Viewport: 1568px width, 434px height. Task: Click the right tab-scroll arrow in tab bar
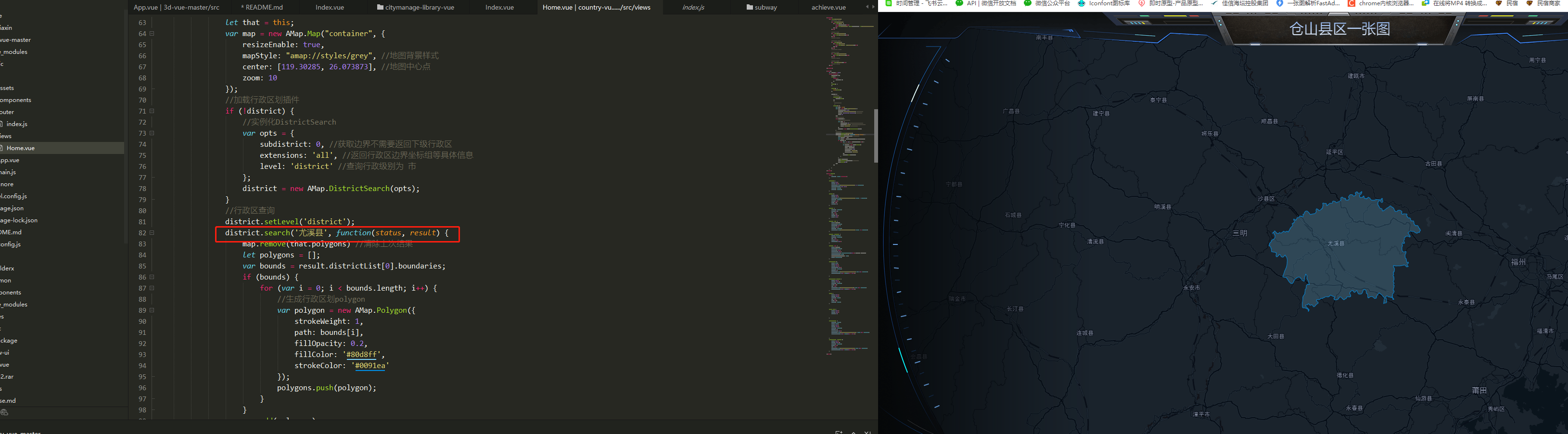(x=873, y=7)
